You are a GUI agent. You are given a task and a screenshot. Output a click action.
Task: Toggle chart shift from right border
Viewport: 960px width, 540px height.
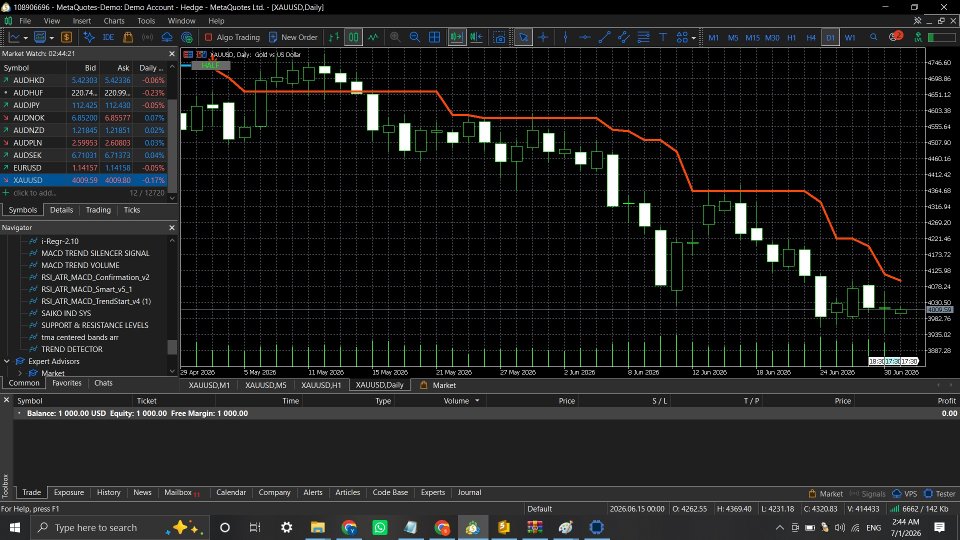(x=476, y=37)
